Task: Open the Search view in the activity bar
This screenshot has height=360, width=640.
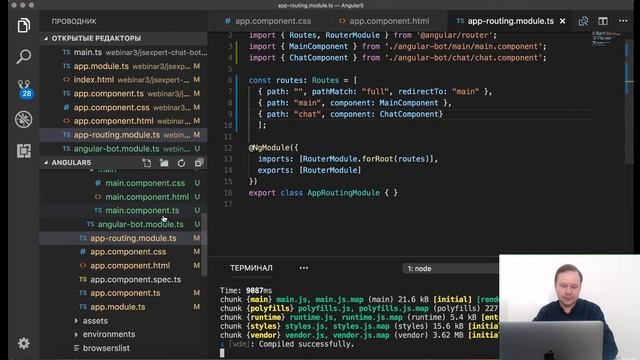Action: 24,56
